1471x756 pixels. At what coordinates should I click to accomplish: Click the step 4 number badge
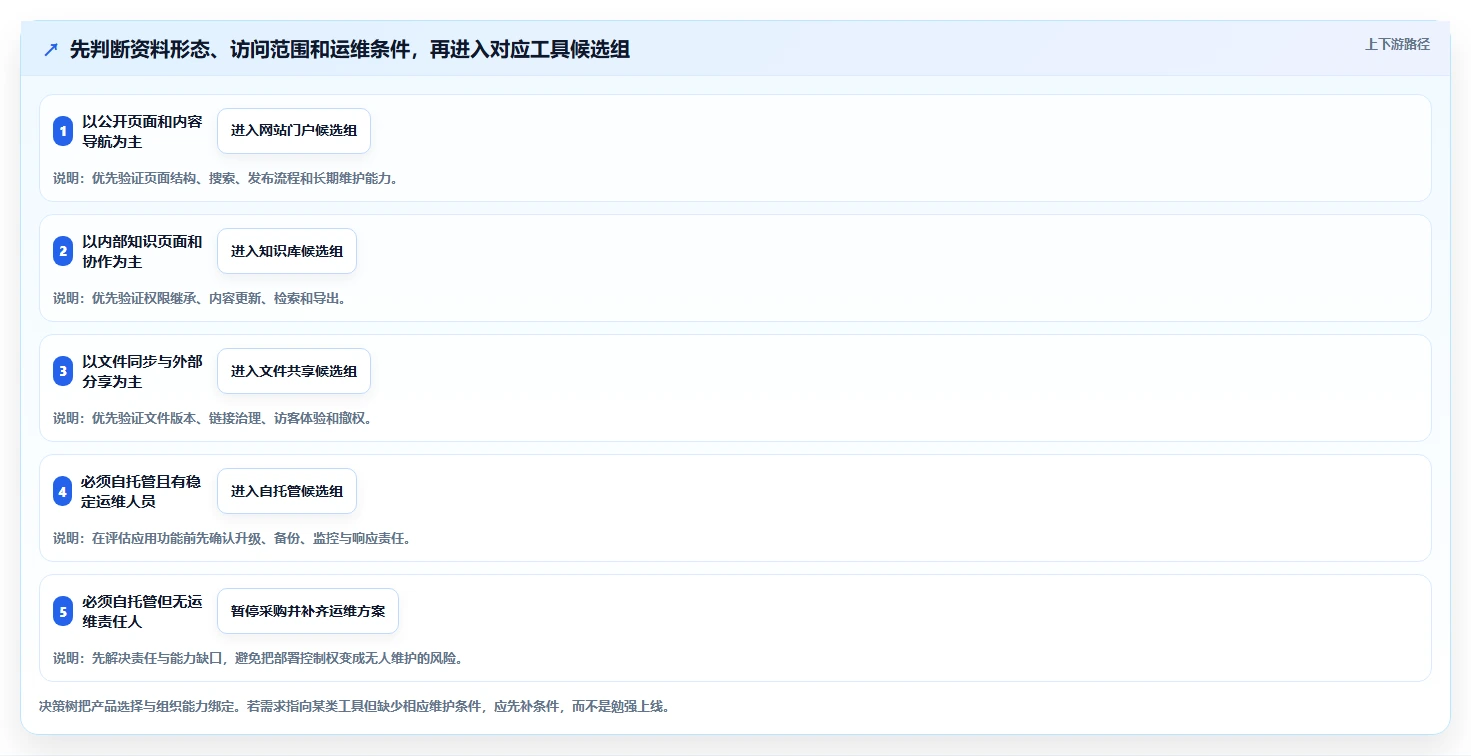coord(63,491)
